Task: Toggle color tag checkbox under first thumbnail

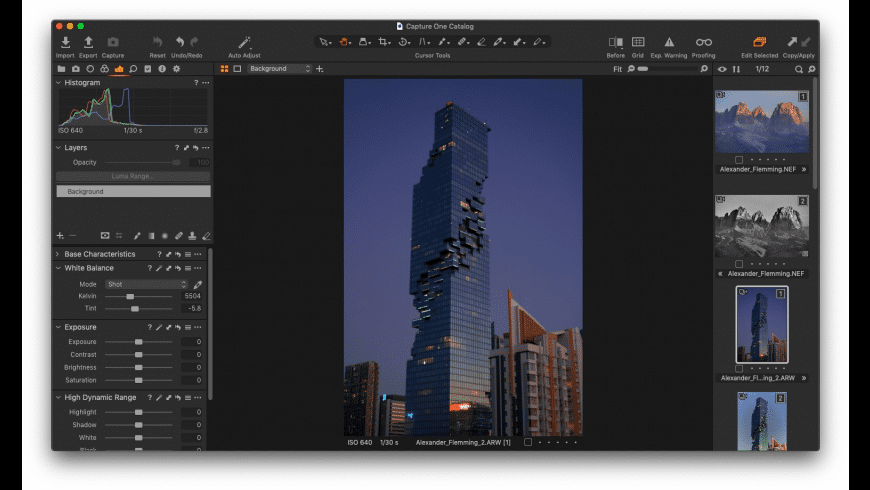Action: 739,160
